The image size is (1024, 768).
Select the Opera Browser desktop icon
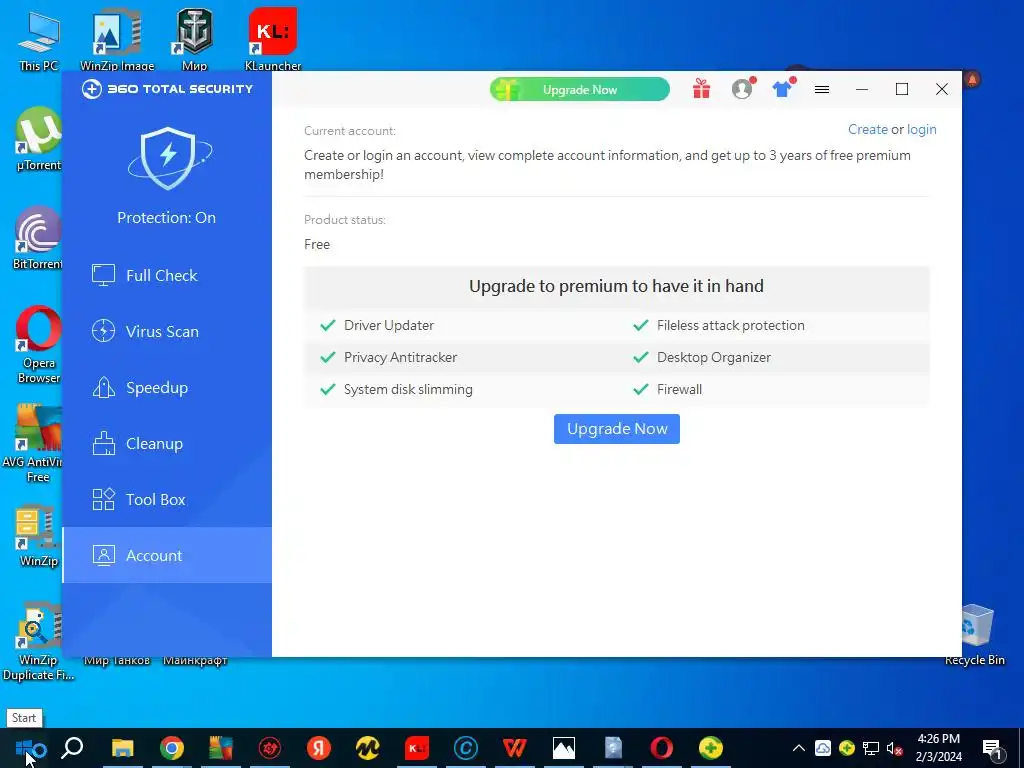(x=39, y=345)
